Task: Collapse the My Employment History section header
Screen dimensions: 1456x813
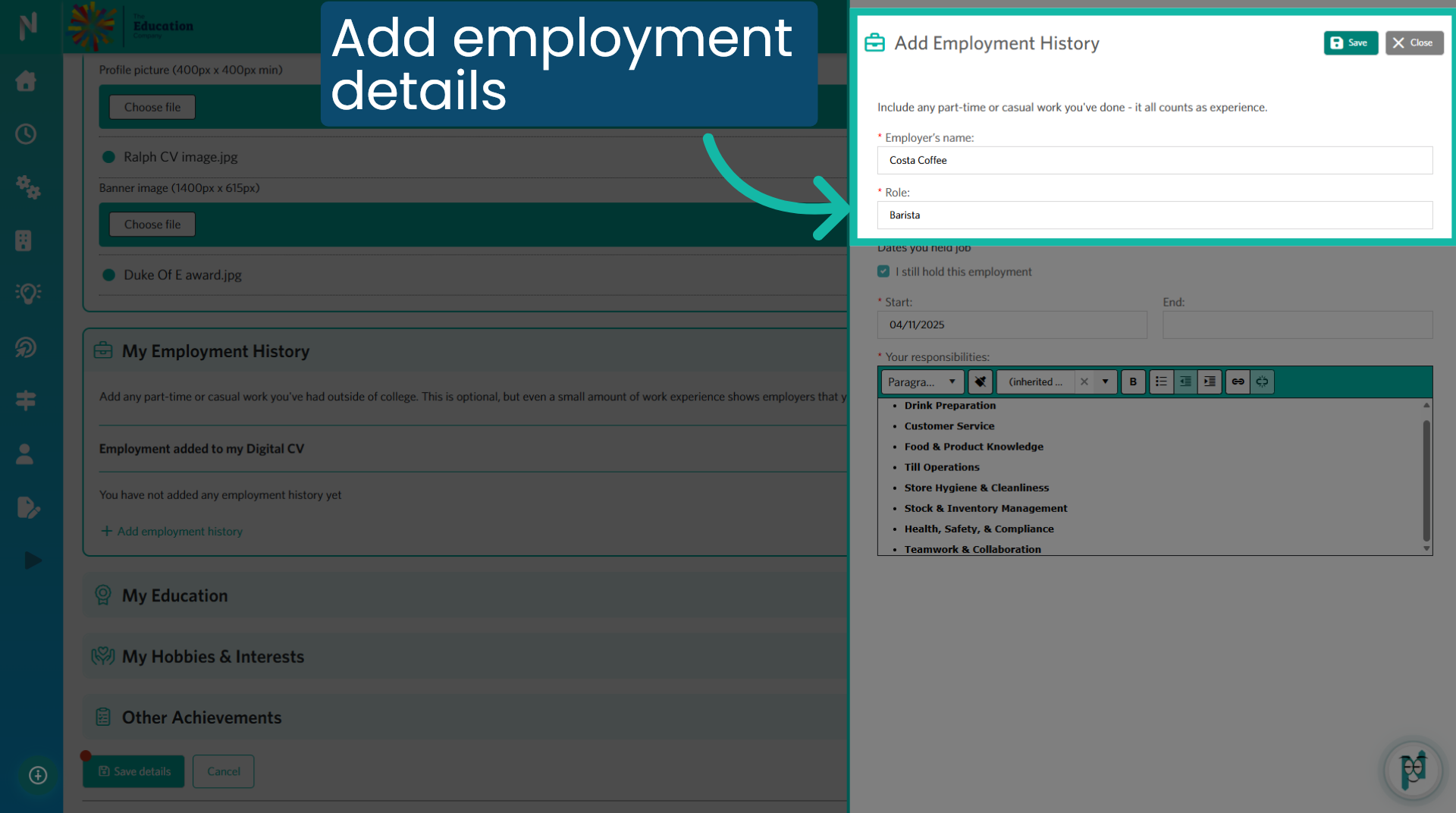Action: 464,351
